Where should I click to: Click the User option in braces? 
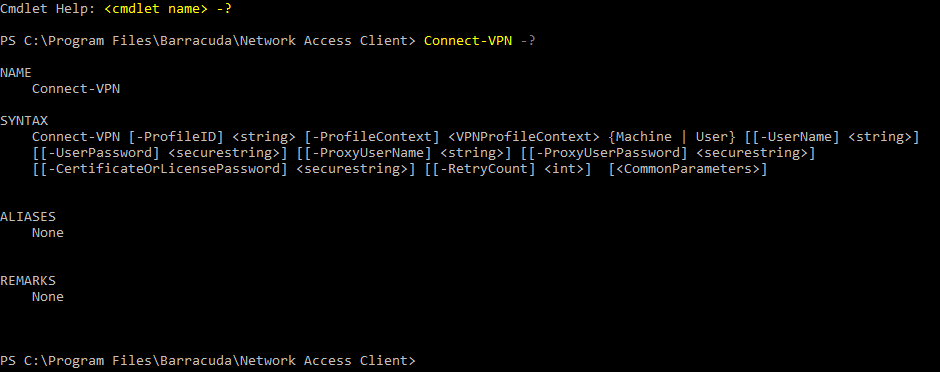pyautogui.click(x=712, y=137)
